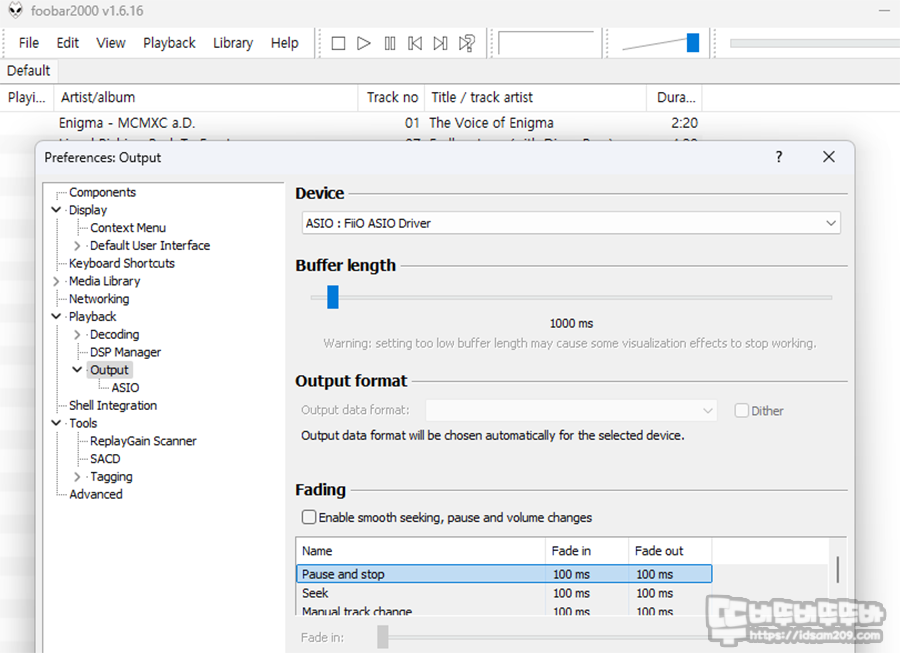Minimize the foobar2000 window

click(x=884, y=10)
